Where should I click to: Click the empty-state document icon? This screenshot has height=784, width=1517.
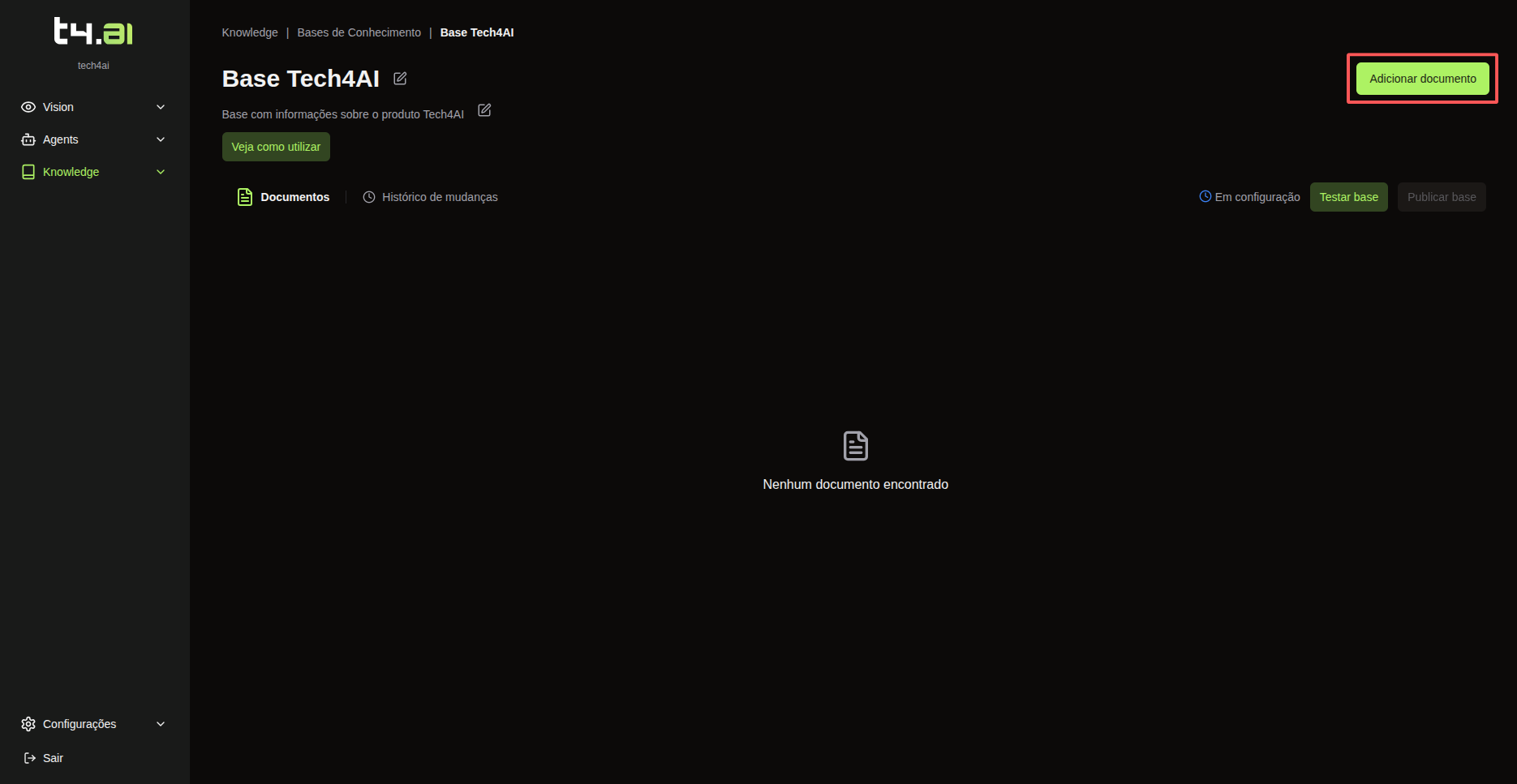pyautogui.click(x=855, y=446)
